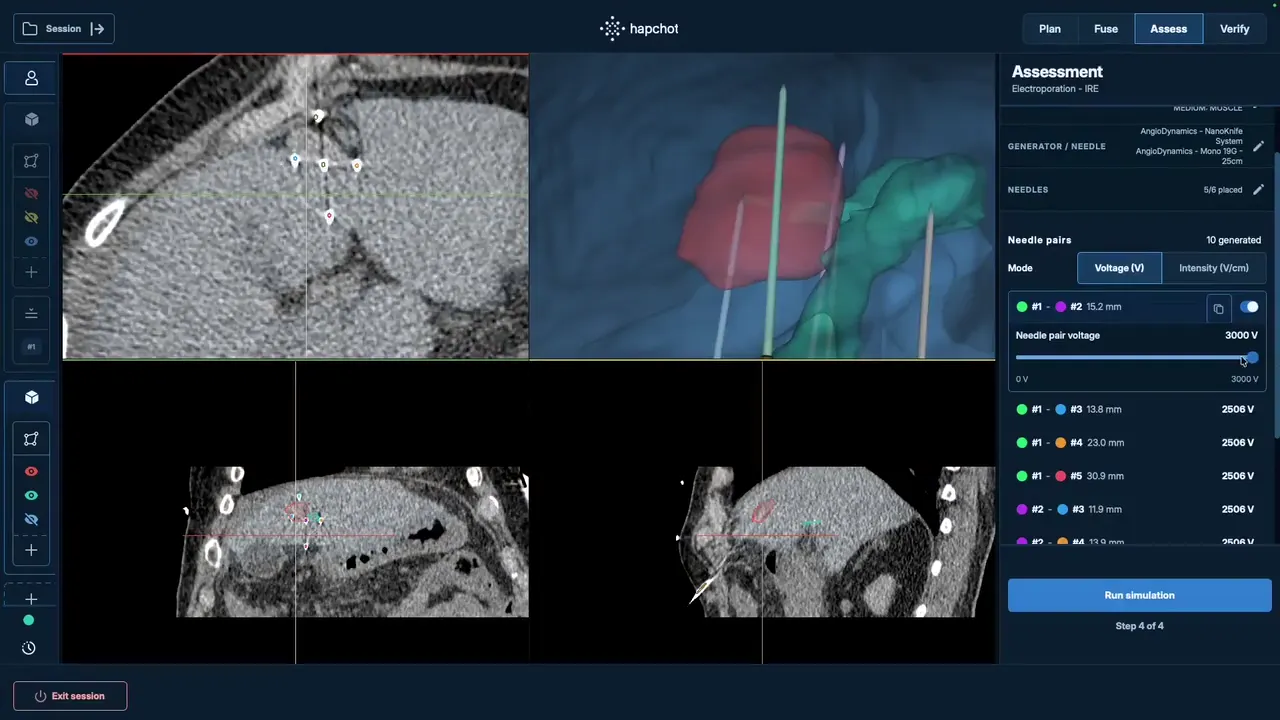Select the bright white 3D cube icon
Image resolution: width=1280 pixels, height=720 pixels.
coord(31,397)
